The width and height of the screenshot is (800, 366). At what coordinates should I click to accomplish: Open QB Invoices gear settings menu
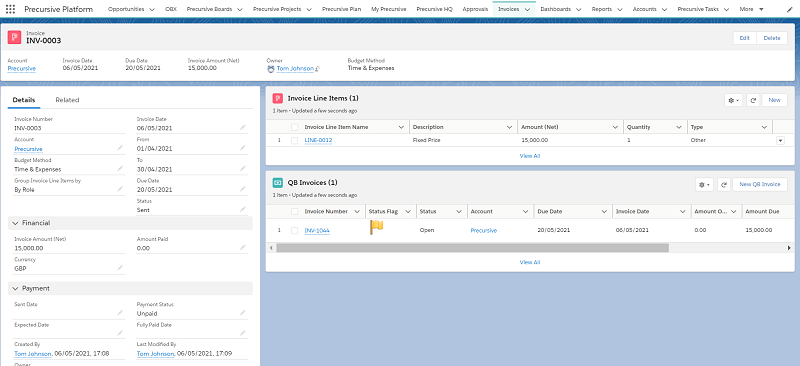[704, 184]
